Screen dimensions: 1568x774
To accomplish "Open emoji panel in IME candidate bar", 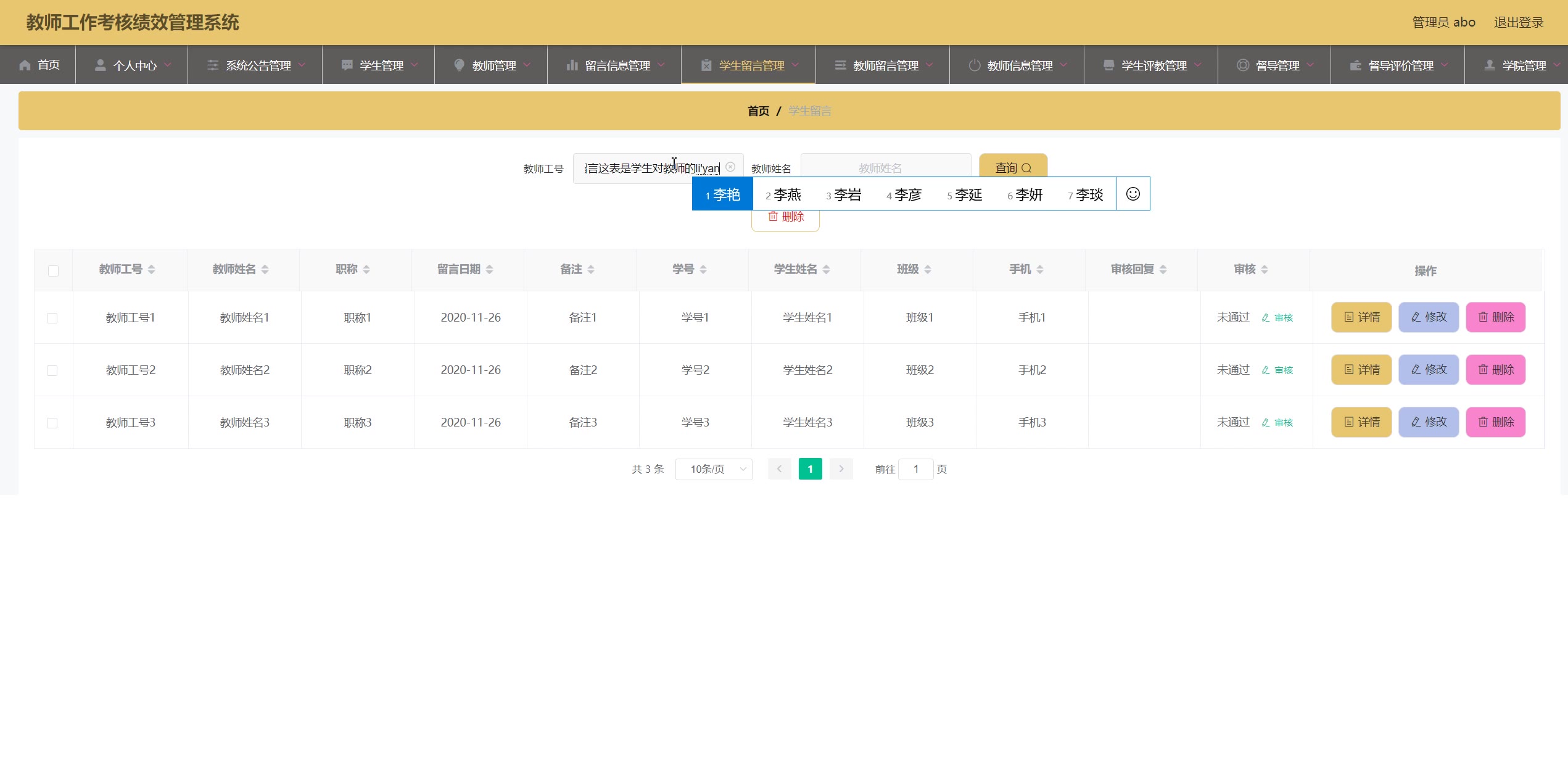I will (1133, 194).
